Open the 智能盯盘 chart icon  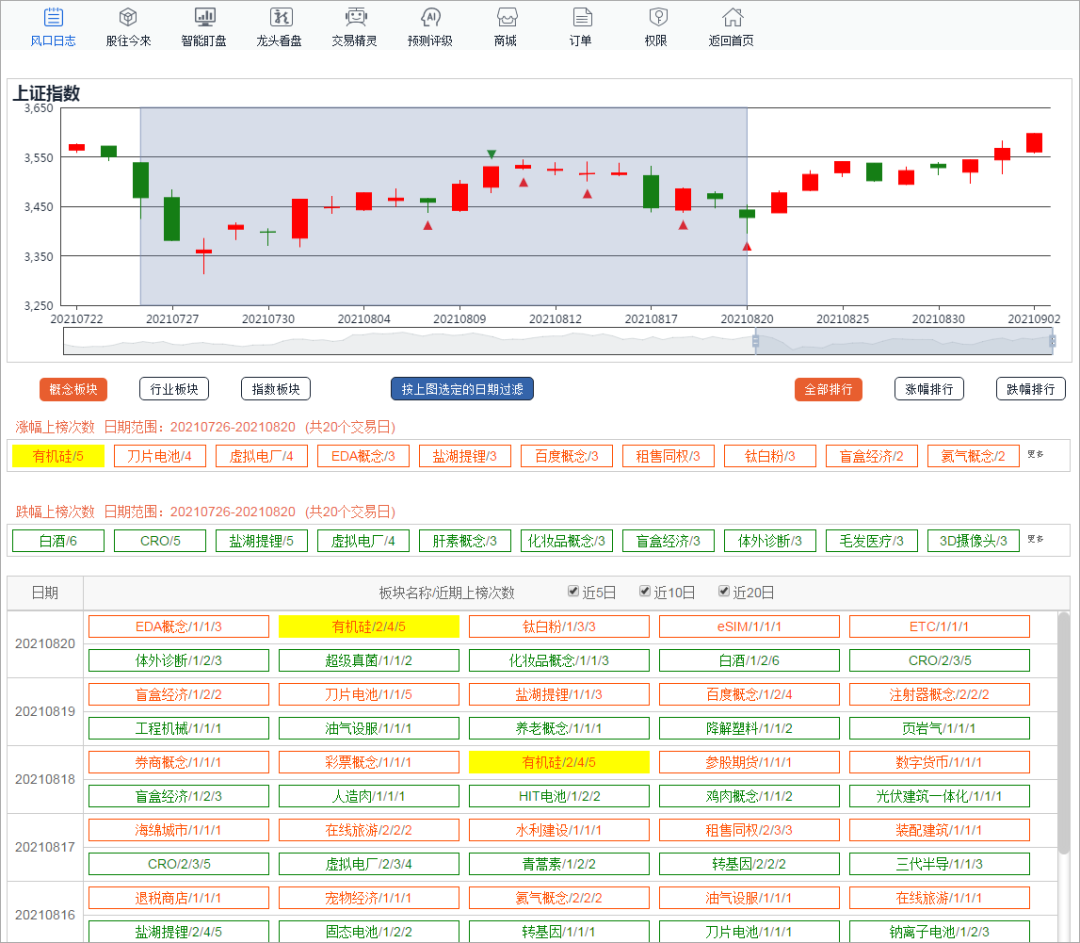204,18
